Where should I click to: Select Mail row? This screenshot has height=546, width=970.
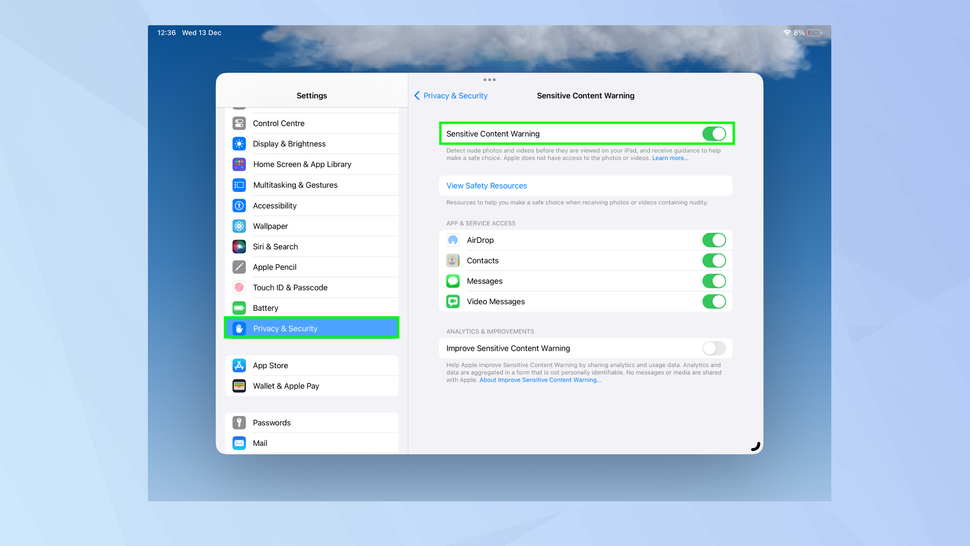312,443
